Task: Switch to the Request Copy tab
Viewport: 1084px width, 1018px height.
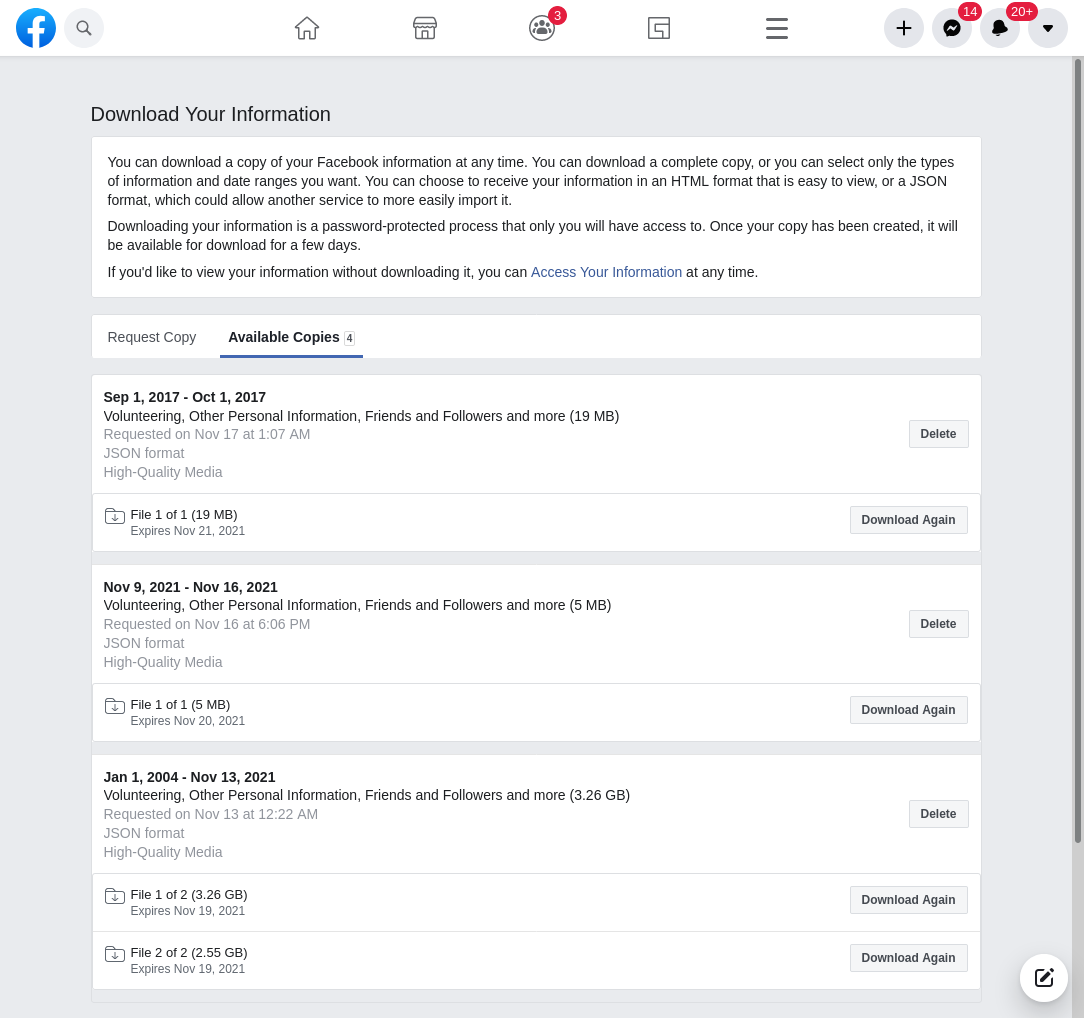Action: point(152,337)
